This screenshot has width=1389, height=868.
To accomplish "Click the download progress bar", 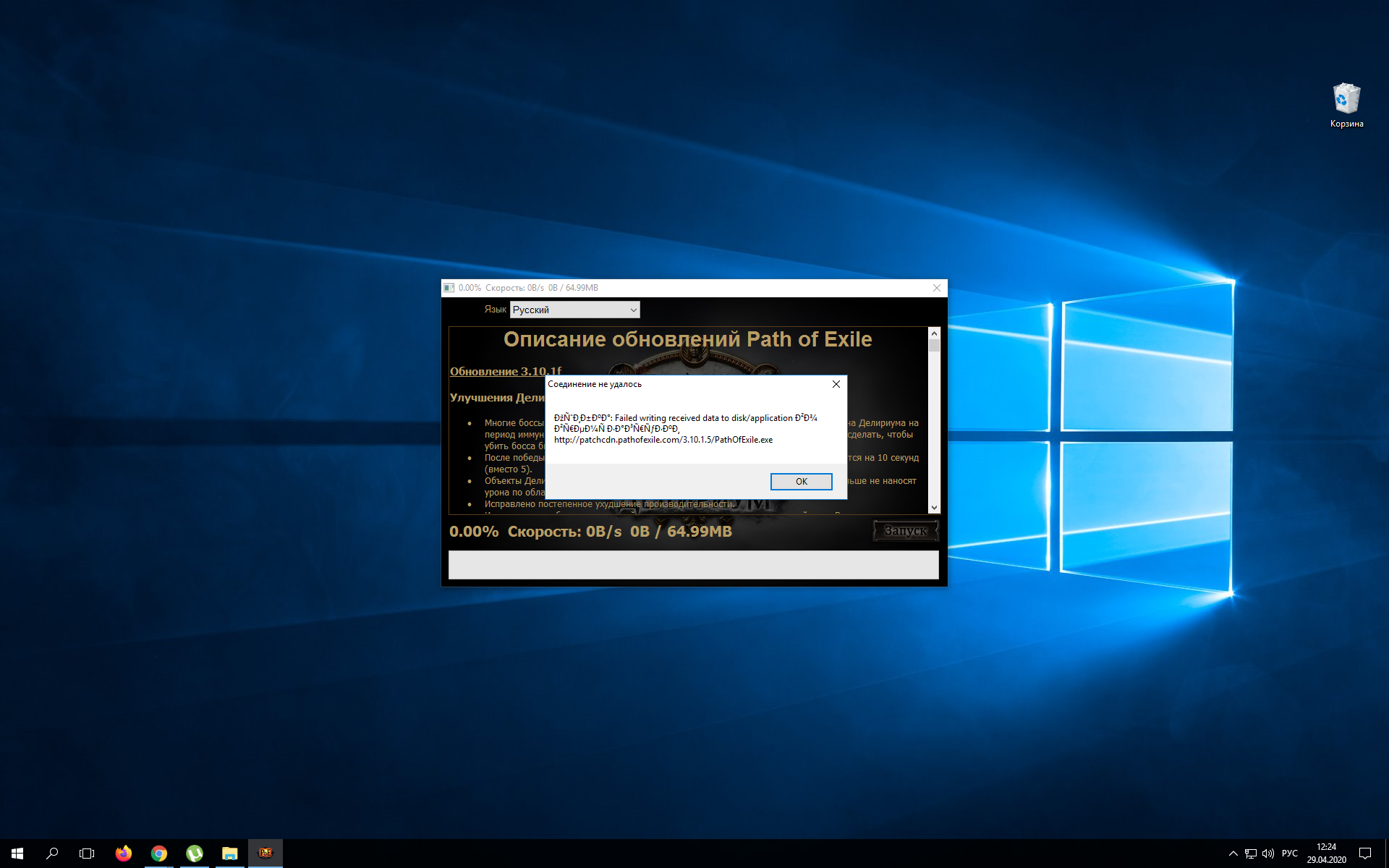I will [x=693, y=565].
